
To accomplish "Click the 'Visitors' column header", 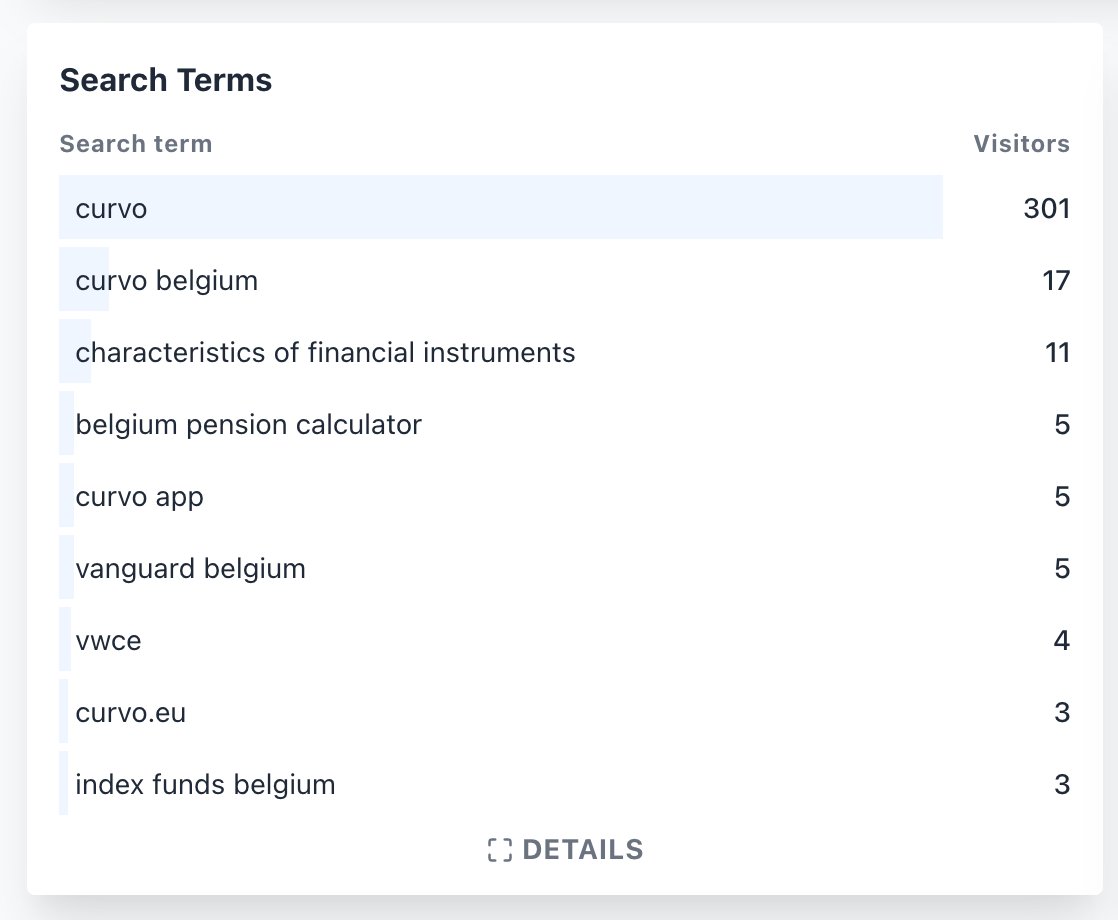I will click(x=1021, y=144).
